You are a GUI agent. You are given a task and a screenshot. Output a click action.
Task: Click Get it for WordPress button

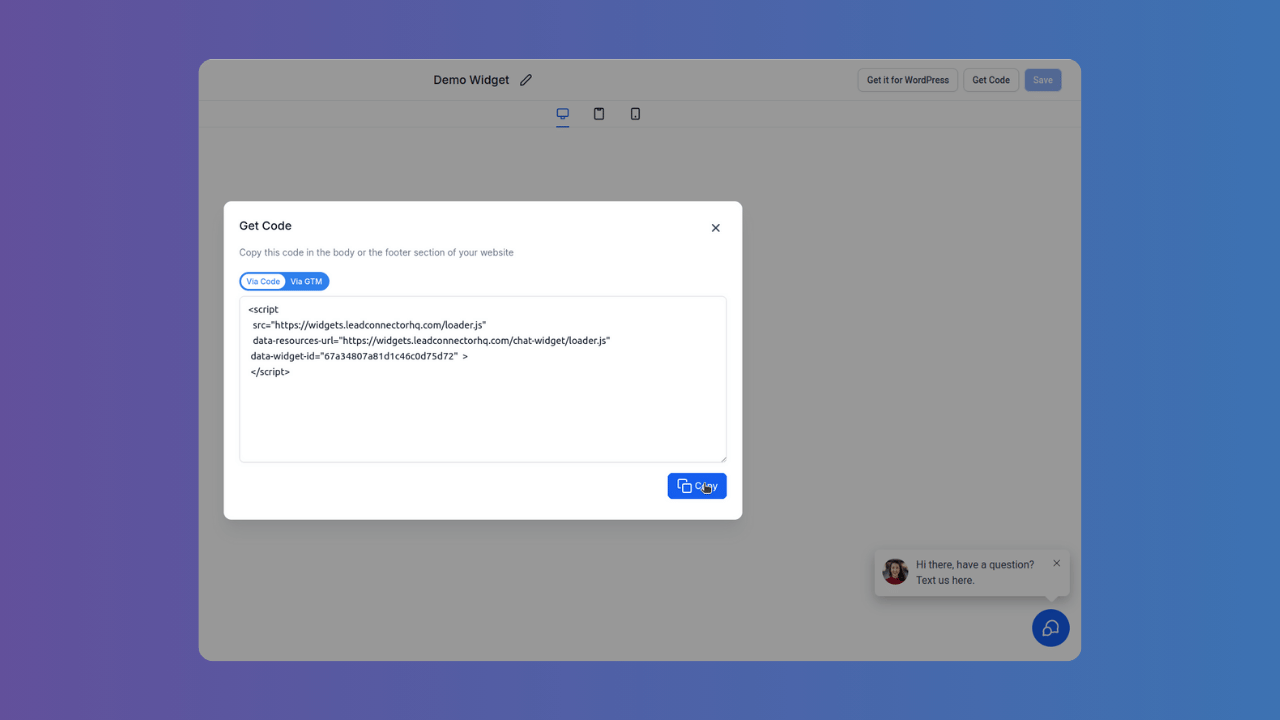point(908,80)
